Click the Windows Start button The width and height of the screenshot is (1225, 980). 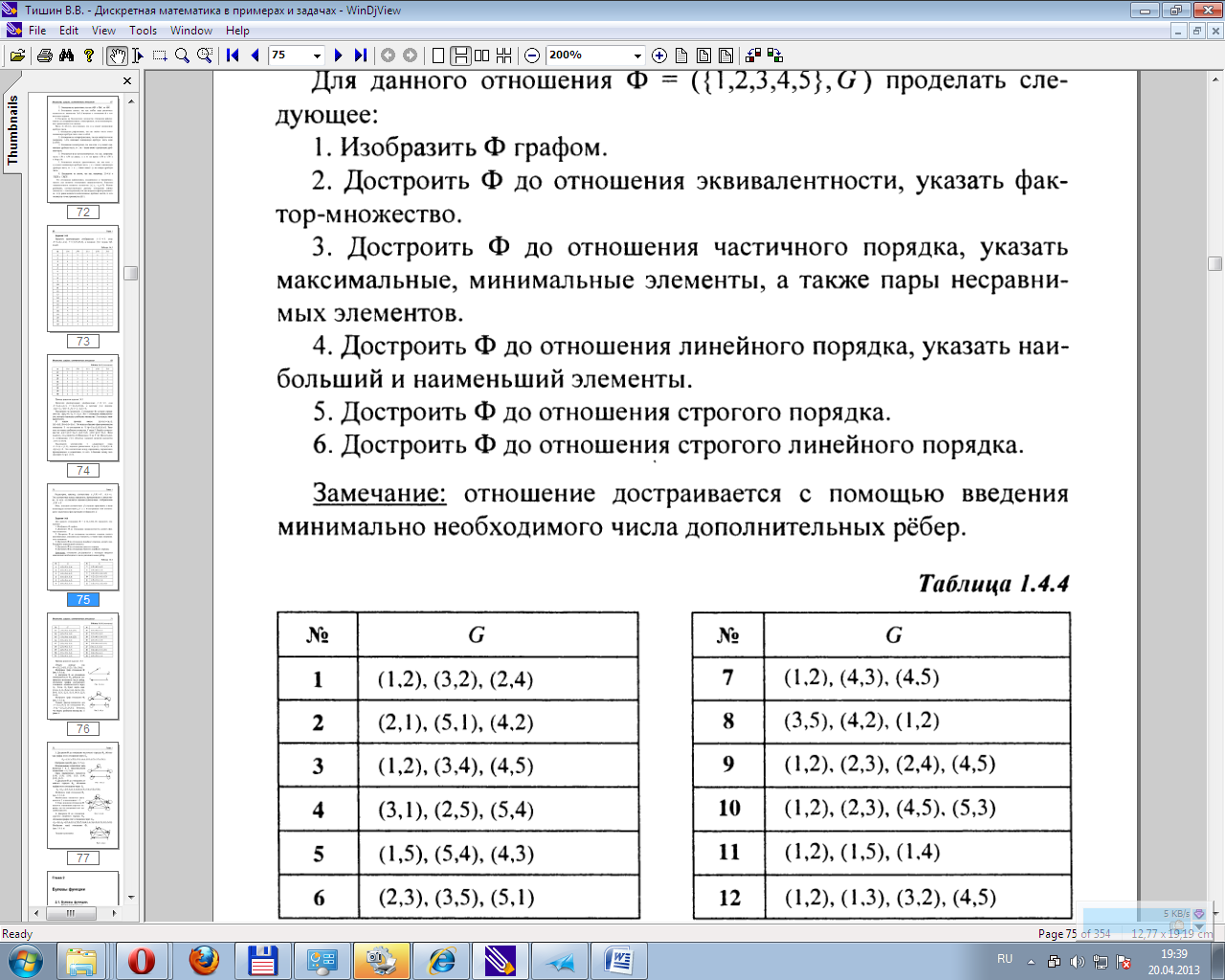(26, 960)
